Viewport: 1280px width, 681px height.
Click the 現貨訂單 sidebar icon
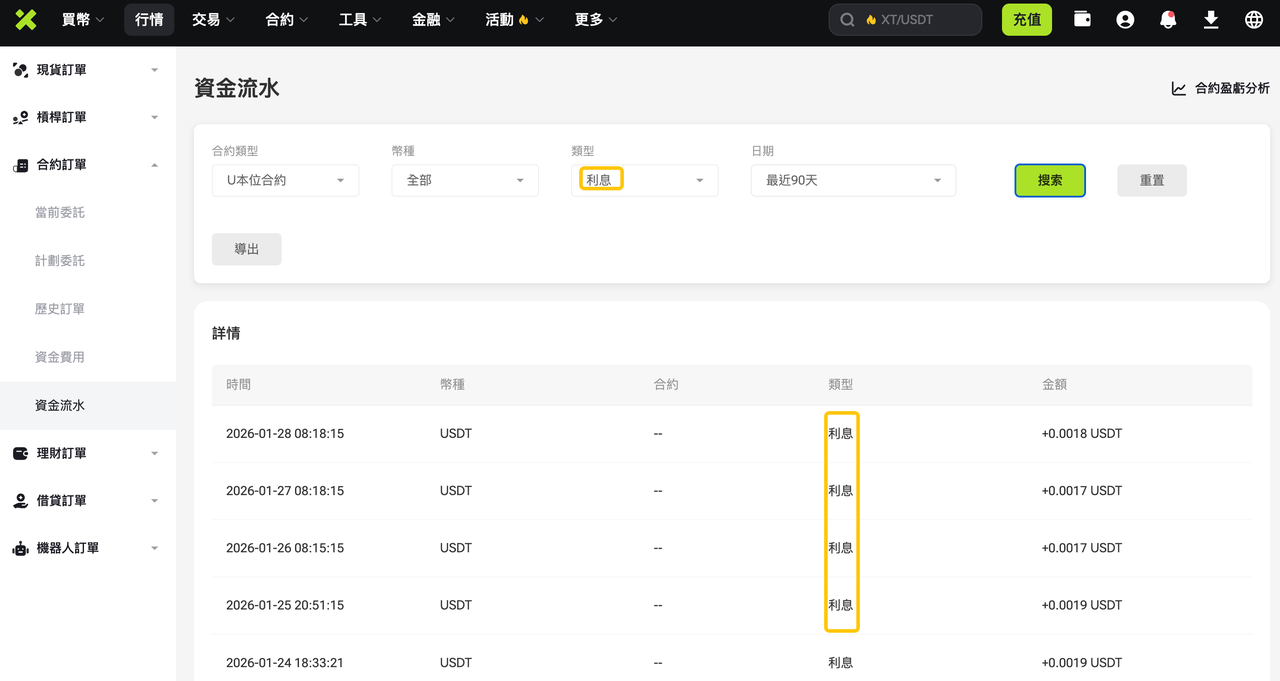(20, 70)
